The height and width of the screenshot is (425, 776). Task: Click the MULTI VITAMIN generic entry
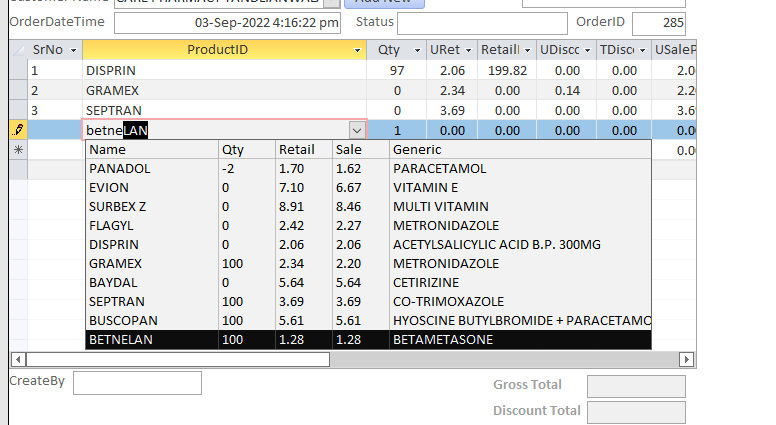click(441, 207)
